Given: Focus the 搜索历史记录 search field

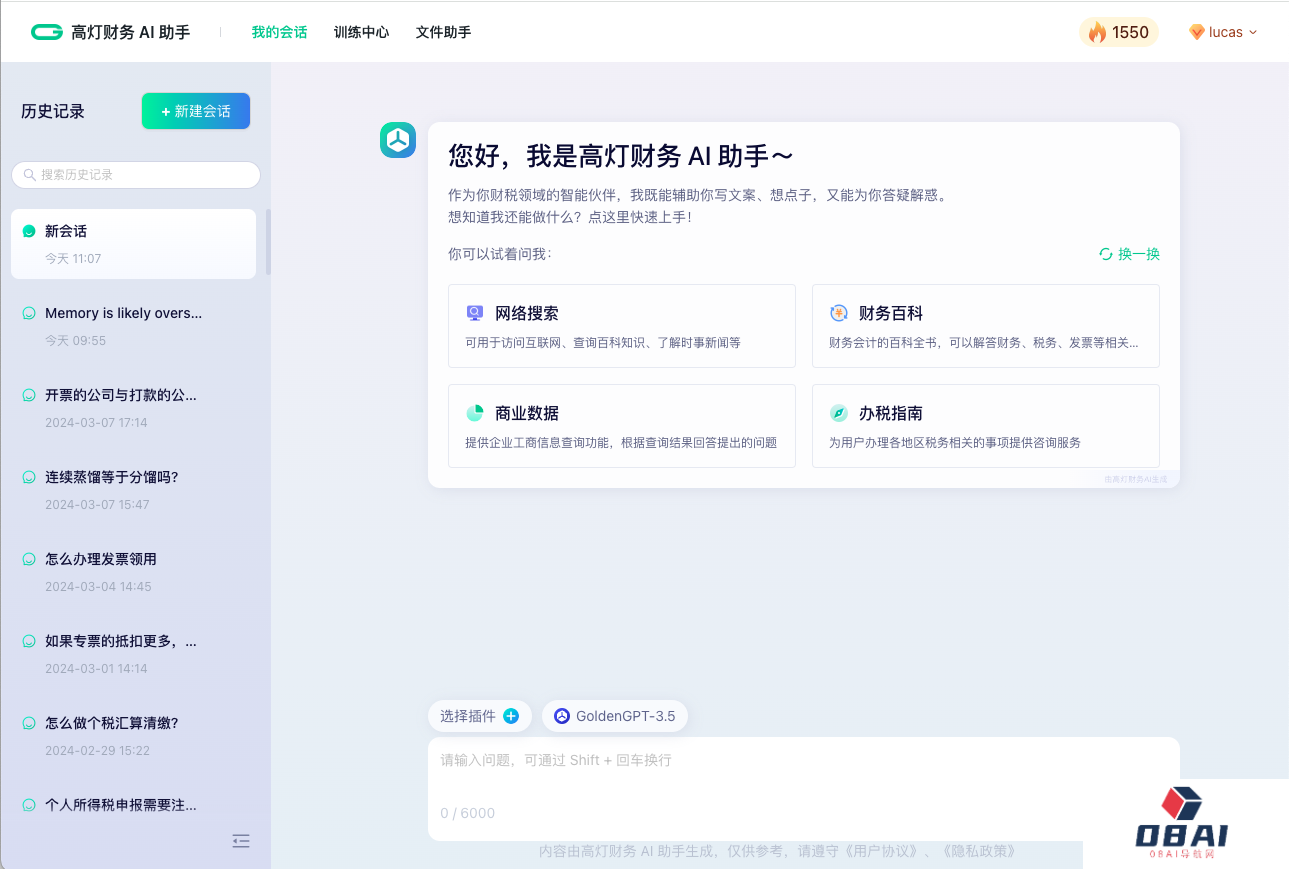Looking at the screenshot, I should pyautogui.click(x=136, y=175).
